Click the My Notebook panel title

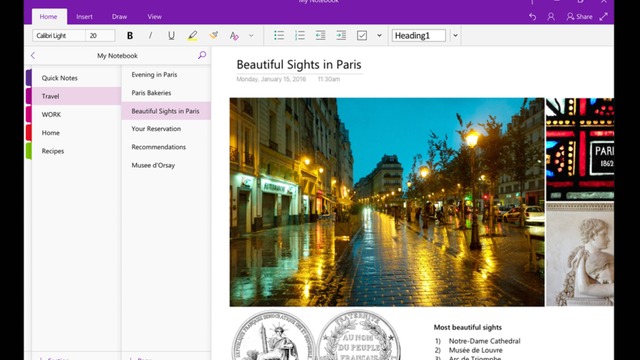tap(117, 56)
